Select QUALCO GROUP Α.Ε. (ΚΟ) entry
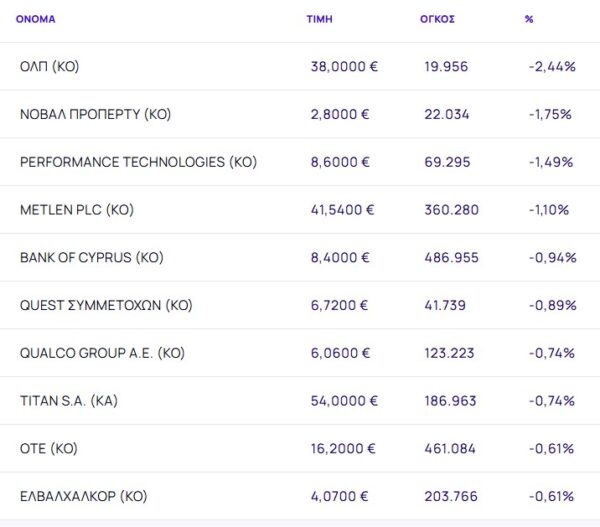This screenshot has height=527, width=600. click(x=102, y=353)
